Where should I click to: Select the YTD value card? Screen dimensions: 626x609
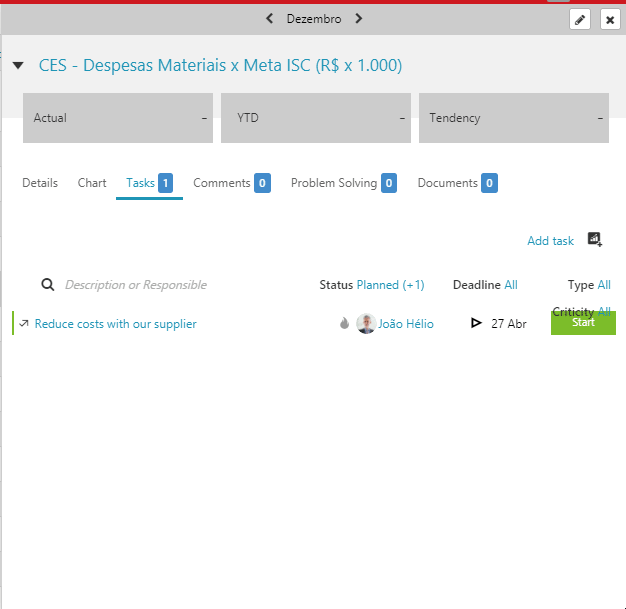point(316,118)
